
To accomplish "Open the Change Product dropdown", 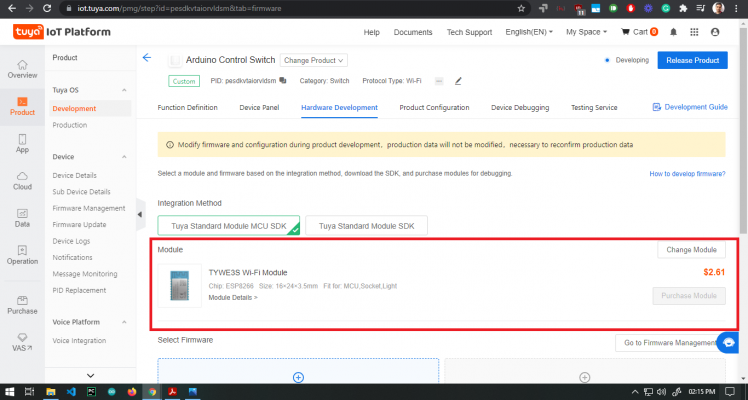I will 313,60.
